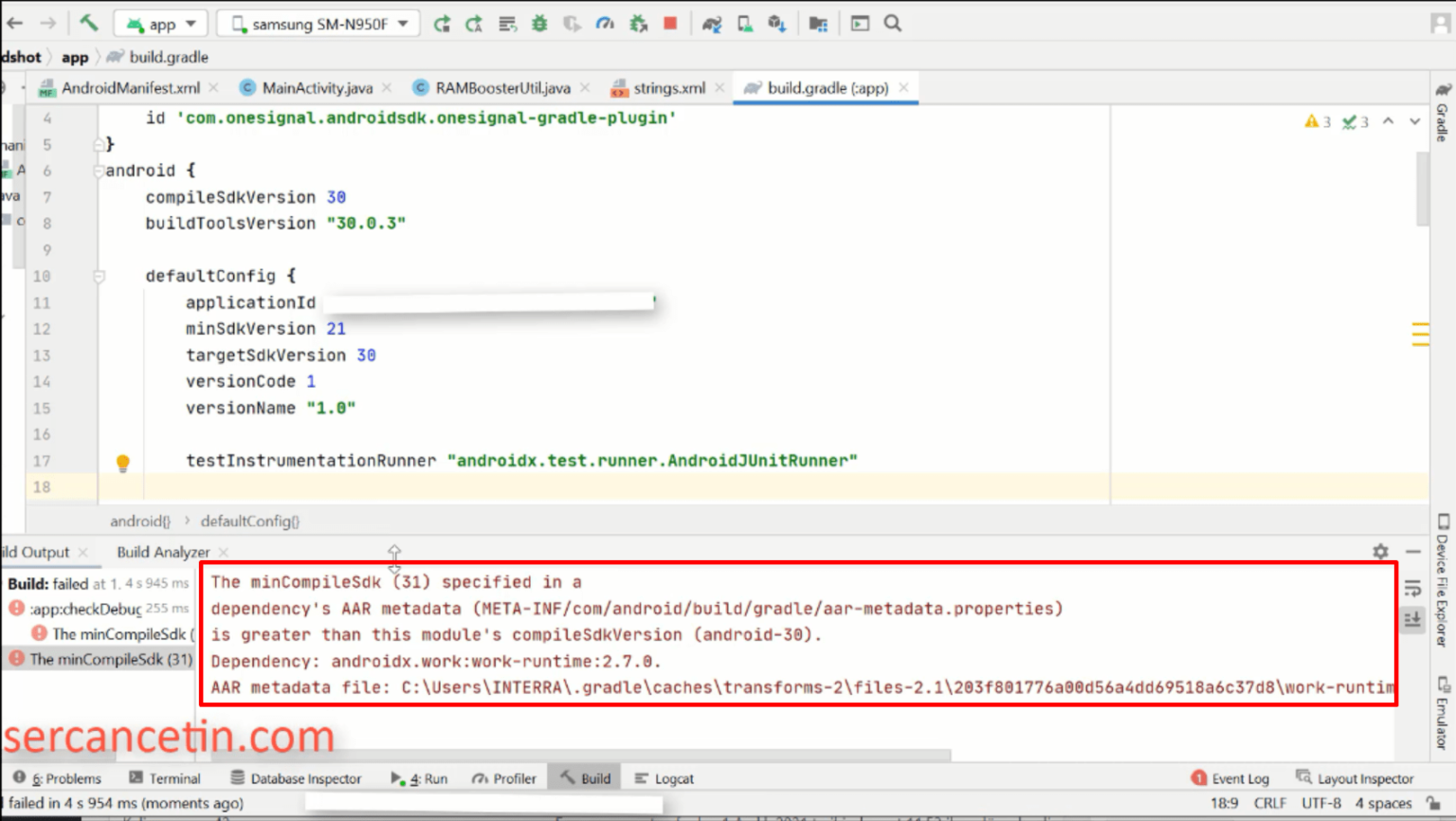Open the Profiler tool window
The height and width of the screenshot is (821, 1456).
click(504, 778)
